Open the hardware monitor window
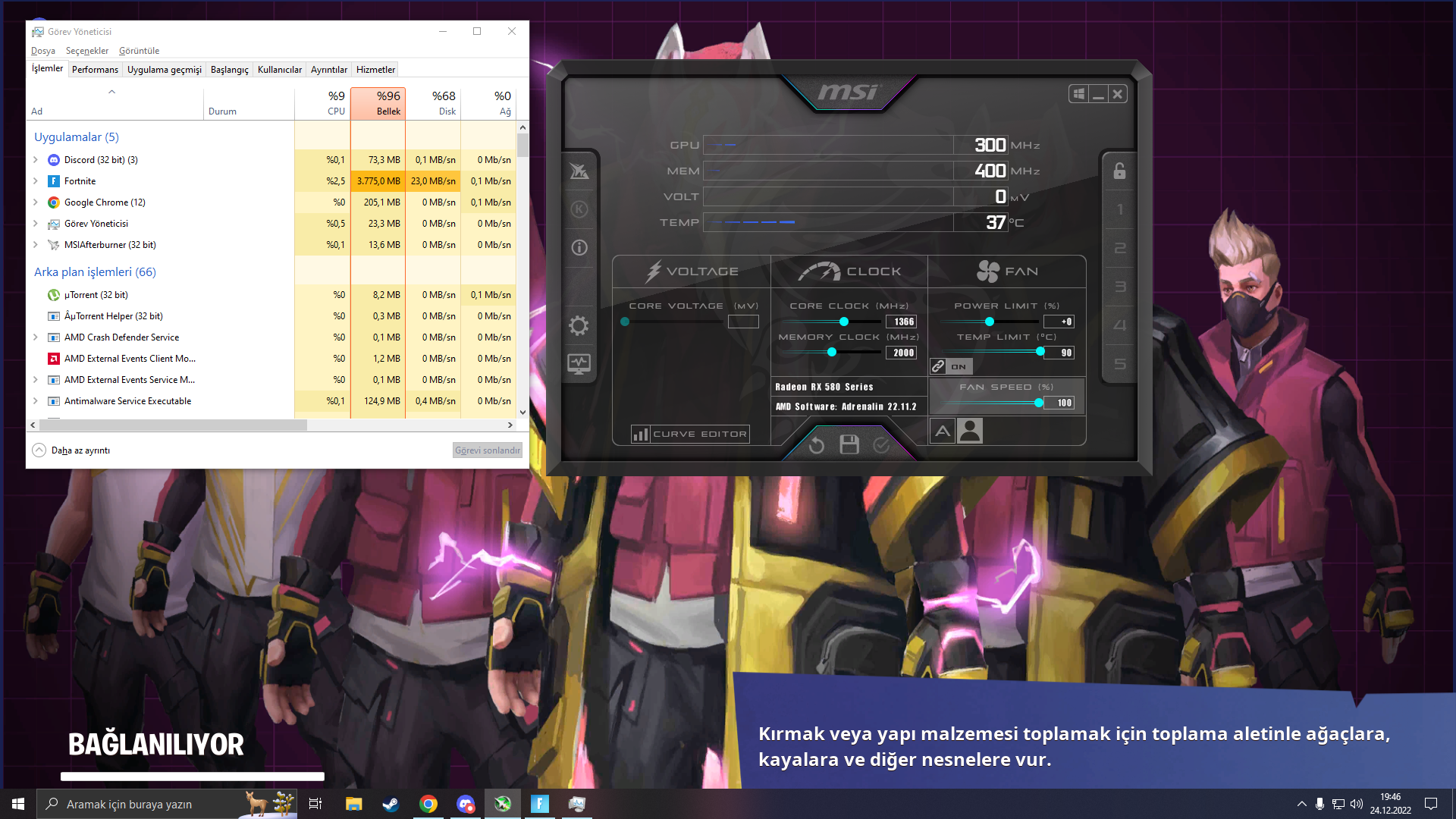Viewport: 1456px width, 819px height. pos(579,364)
